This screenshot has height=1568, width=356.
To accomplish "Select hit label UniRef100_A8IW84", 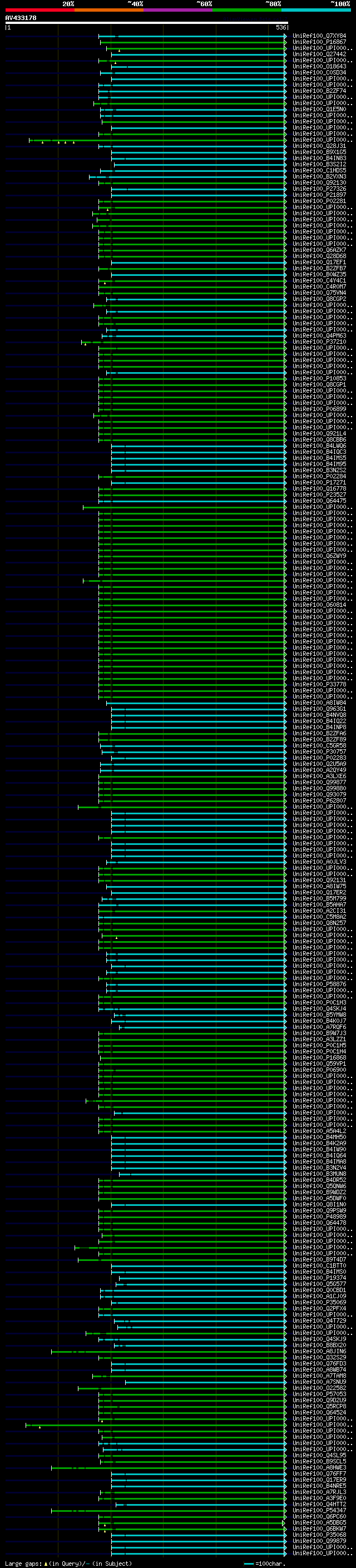I will click(319, 703).
